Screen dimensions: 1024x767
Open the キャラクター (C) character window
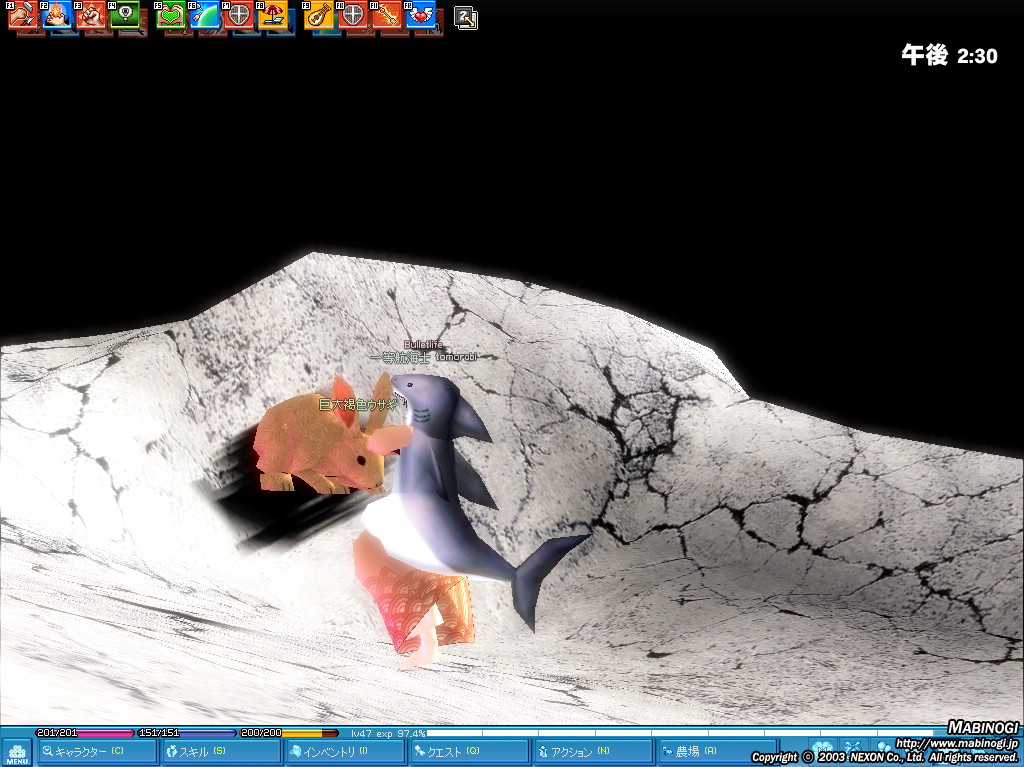(x=97, y=752)
